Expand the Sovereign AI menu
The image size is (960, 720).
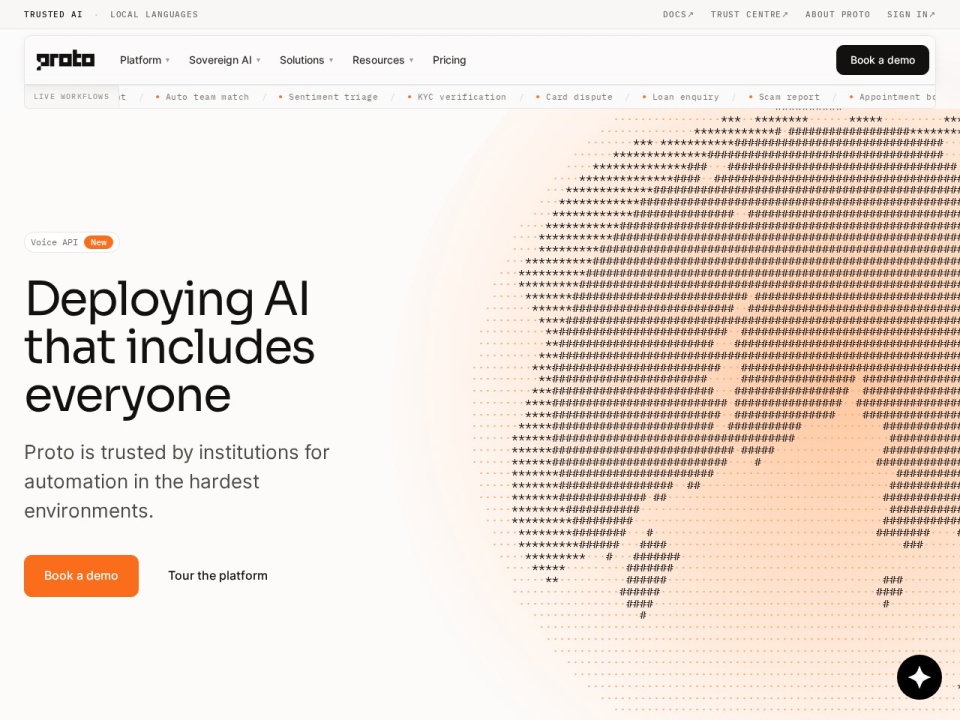click(225, 60)
